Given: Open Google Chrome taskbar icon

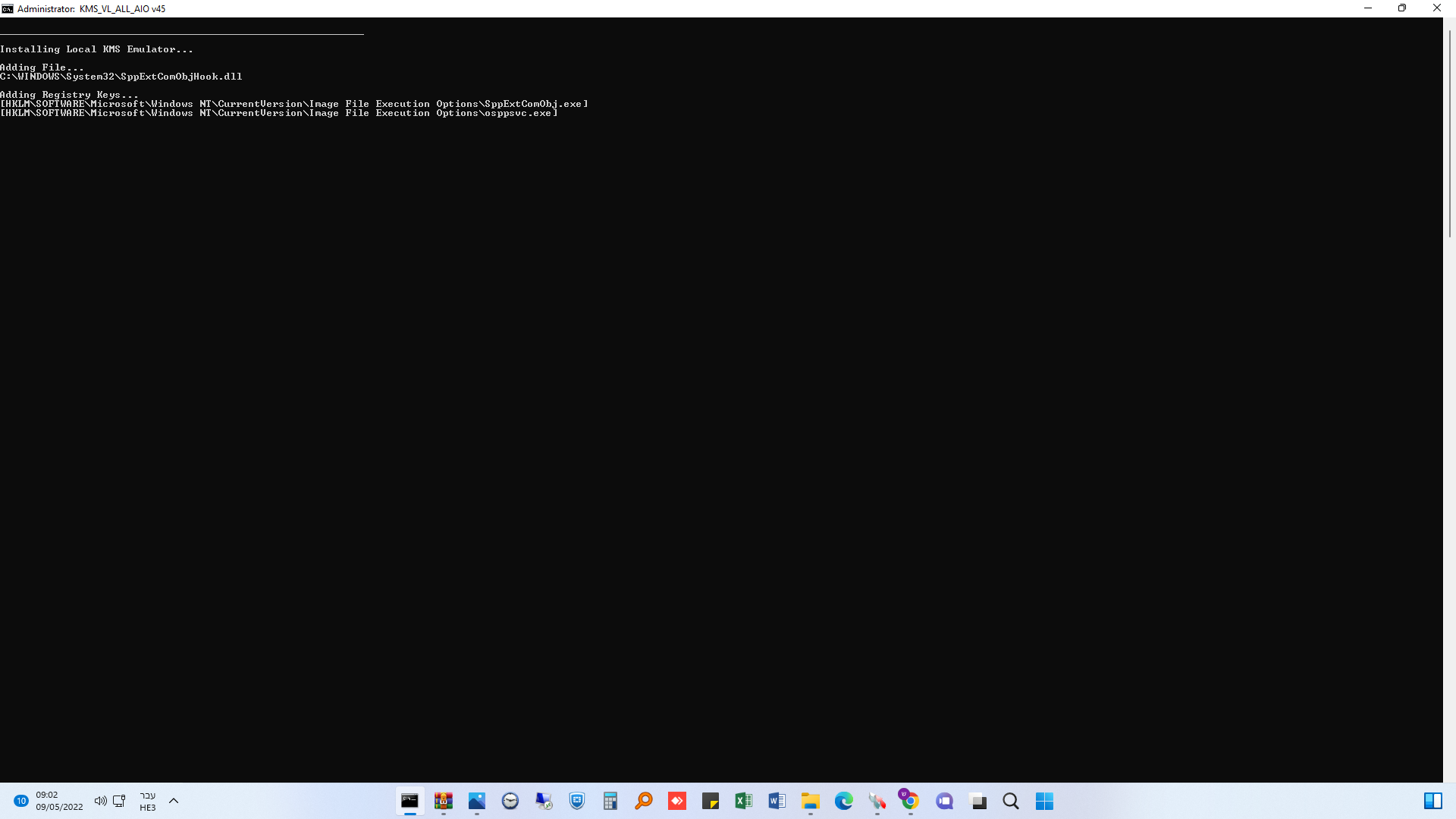Looking at the screenshot, I should click(910, 801).
